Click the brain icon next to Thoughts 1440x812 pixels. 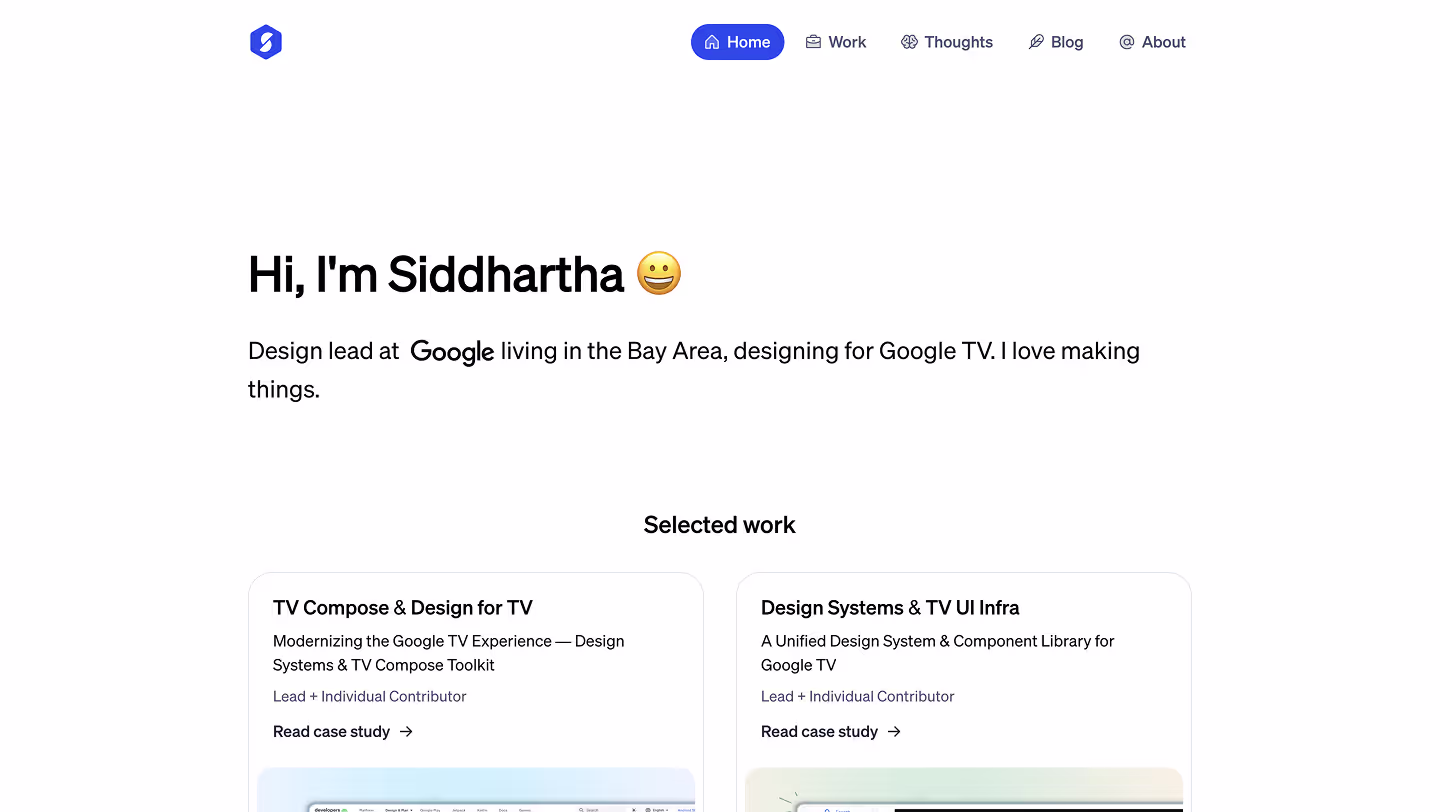pos(909,42)
